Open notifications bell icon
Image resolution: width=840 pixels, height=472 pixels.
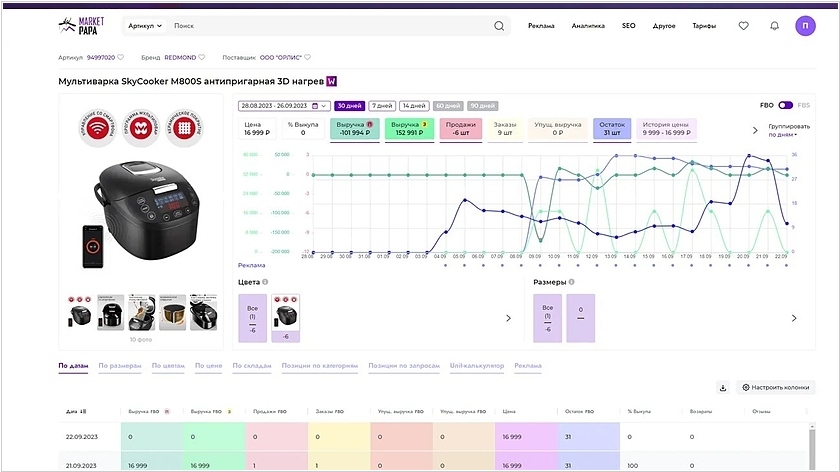pos(774,26)
